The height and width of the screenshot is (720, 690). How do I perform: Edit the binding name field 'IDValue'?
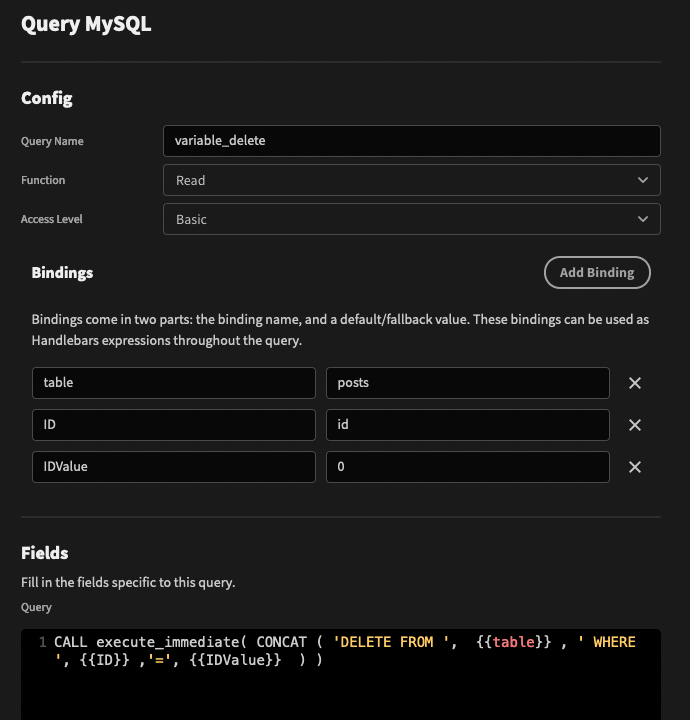coord(174,467)
